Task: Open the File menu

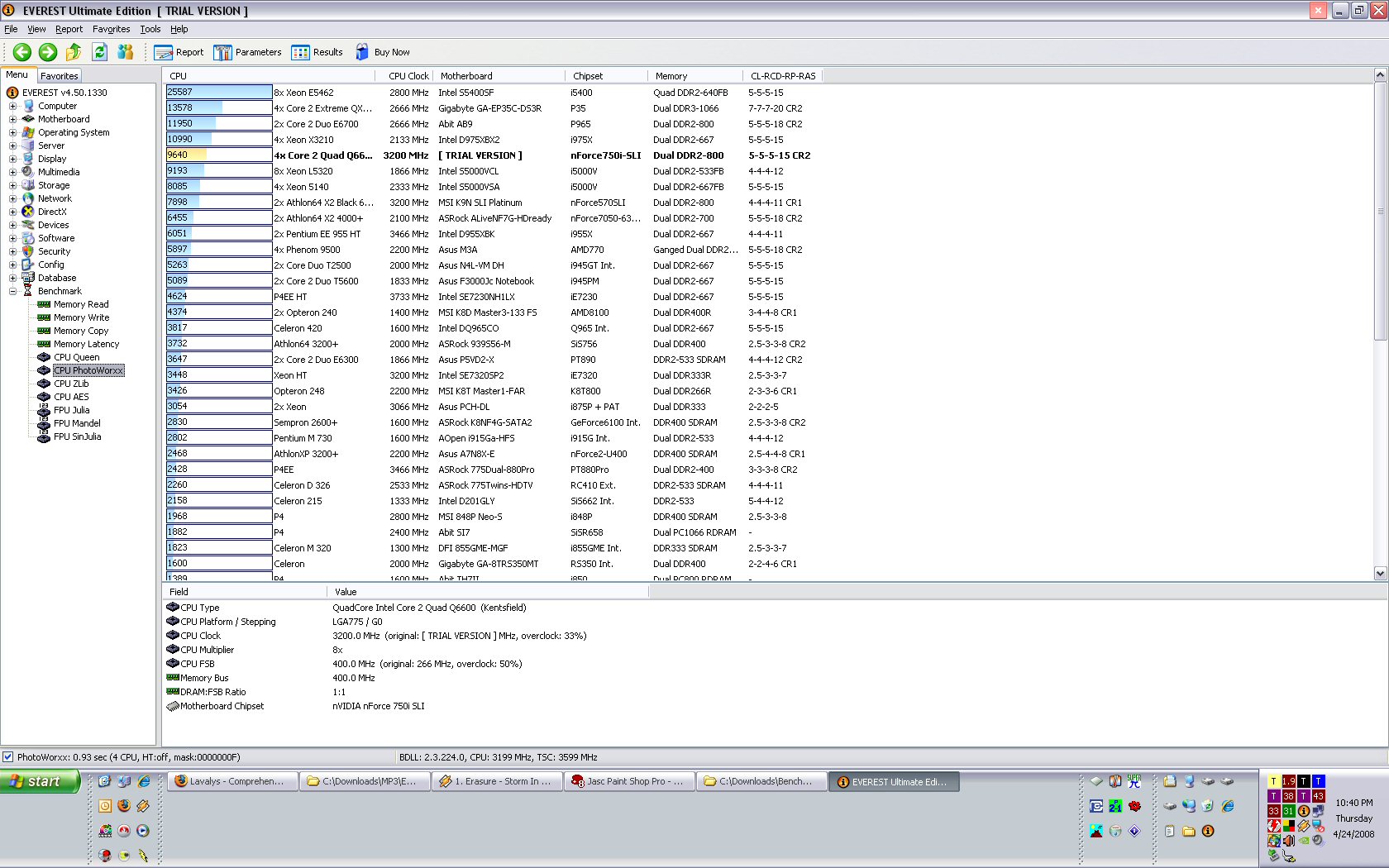Action: 11,29
